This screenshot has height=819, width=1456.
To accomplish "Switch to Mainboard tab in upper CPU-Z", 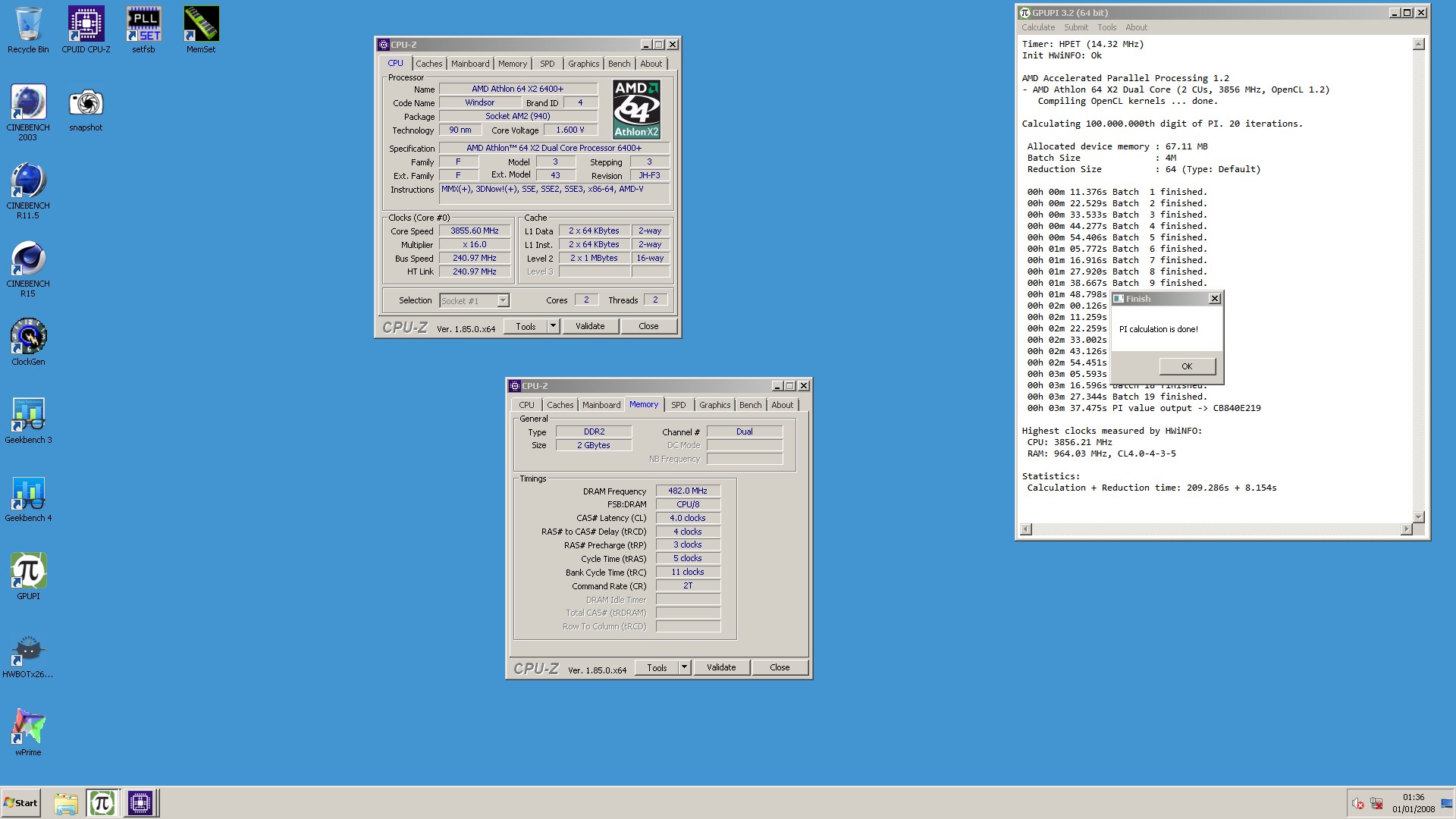I will pyautogui.click(x=470, y=64).
